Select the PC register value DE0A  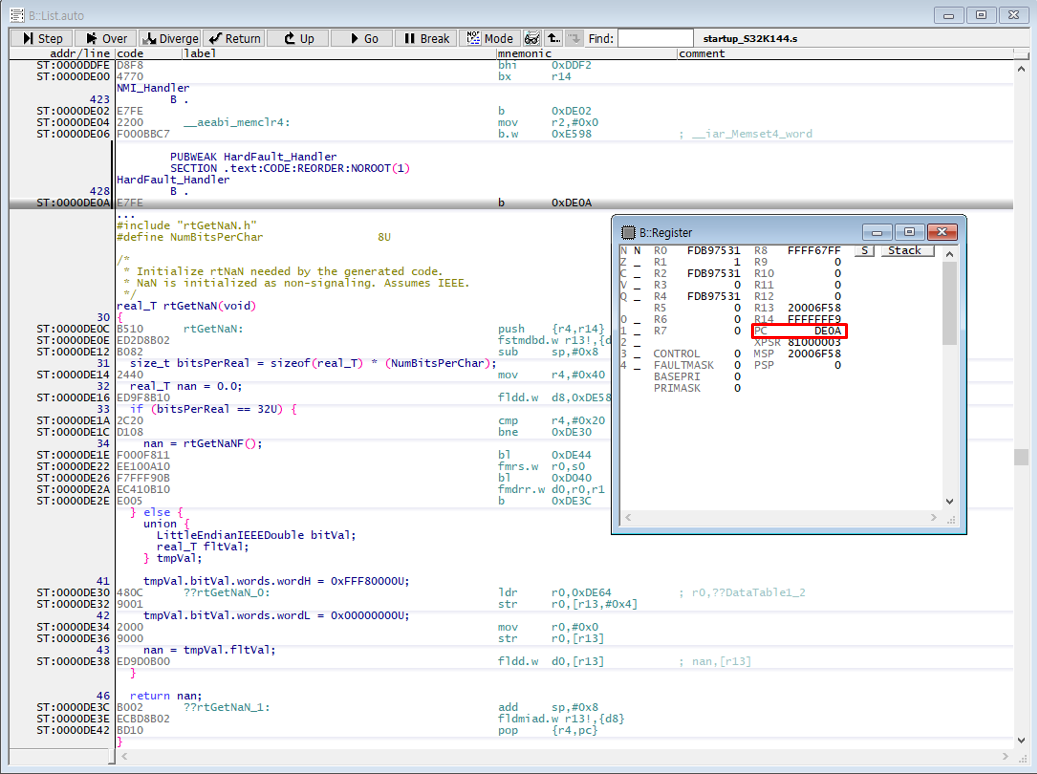coord(826,330)
